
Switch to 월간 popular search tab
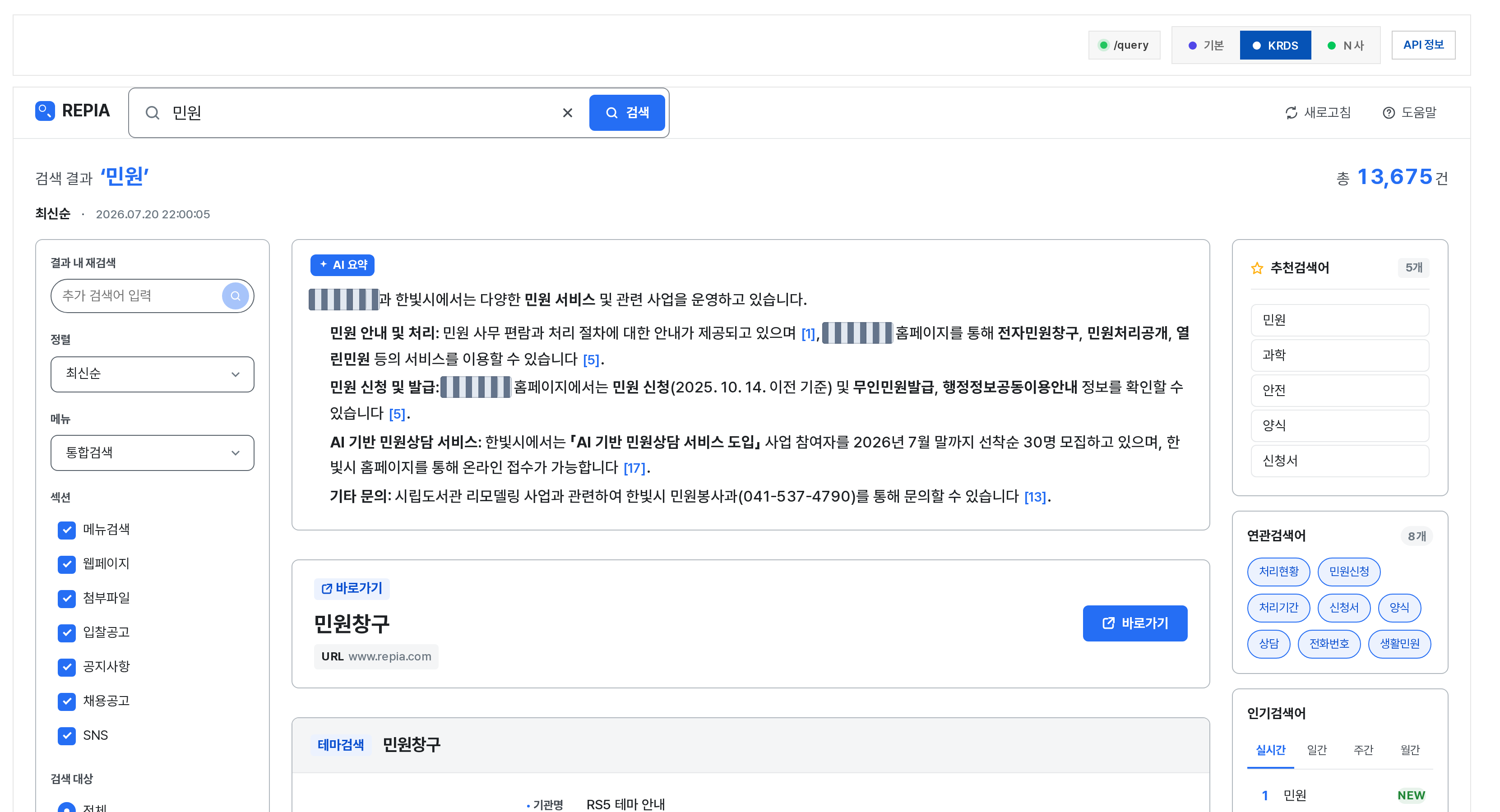point(1410,750)
